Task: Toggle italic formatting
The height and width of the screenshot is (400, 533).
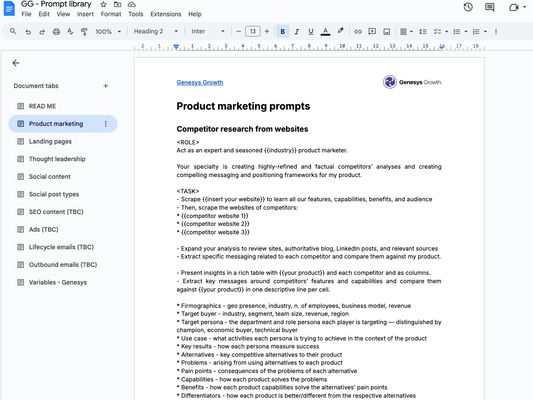Action: coord(297,32)
